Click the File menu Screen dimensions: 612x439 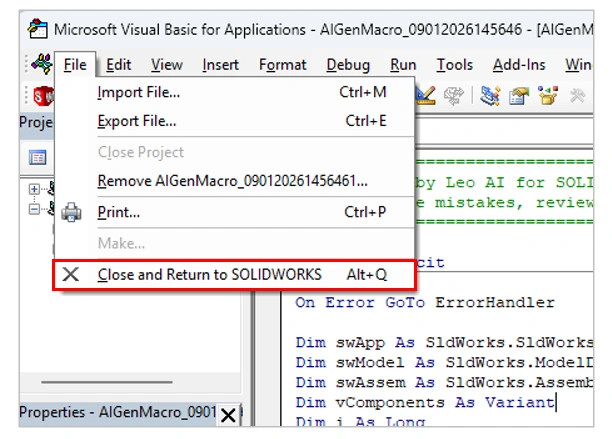pyautogui.click(x=75, y=64)
